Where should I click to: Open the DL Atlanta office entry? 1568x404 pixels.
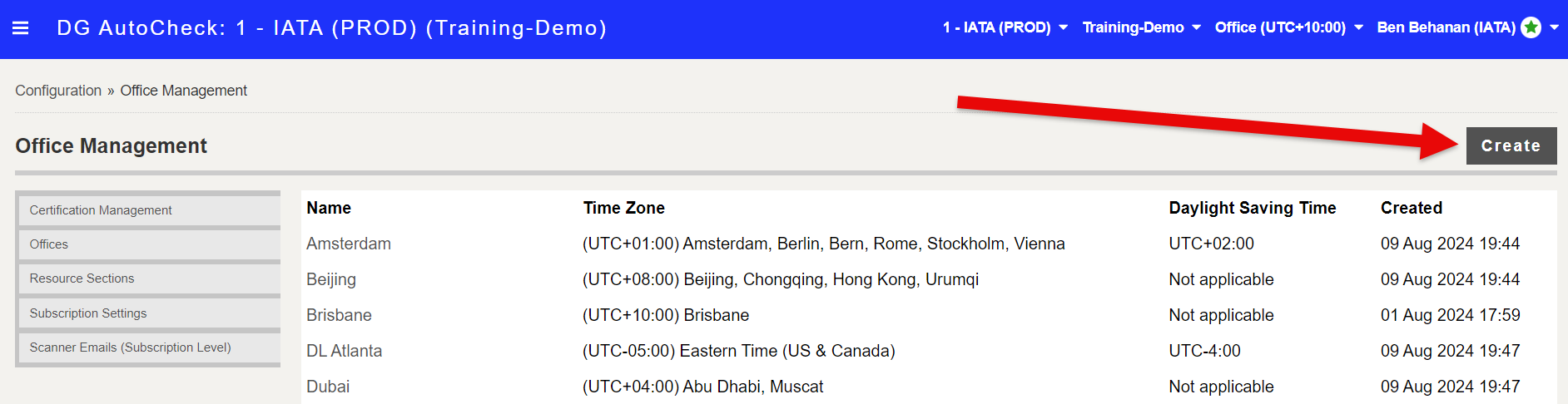tap(344, 351)
